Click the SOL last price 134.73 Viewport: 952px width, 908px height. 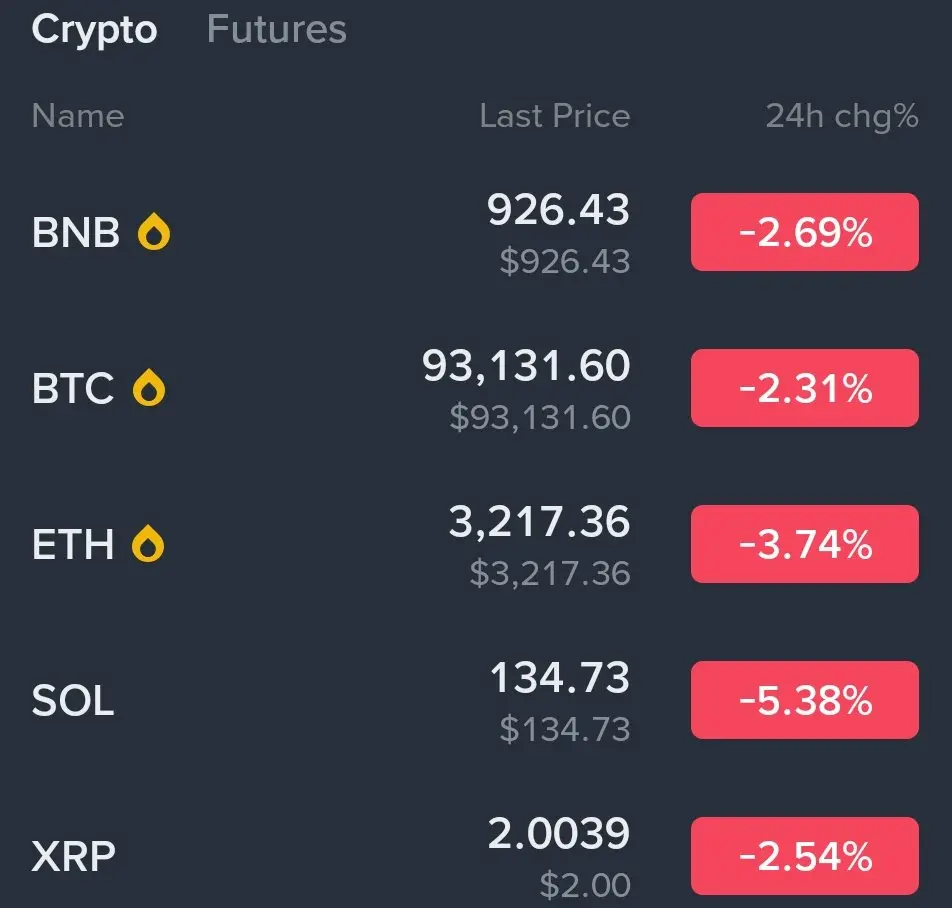[559, 679]
